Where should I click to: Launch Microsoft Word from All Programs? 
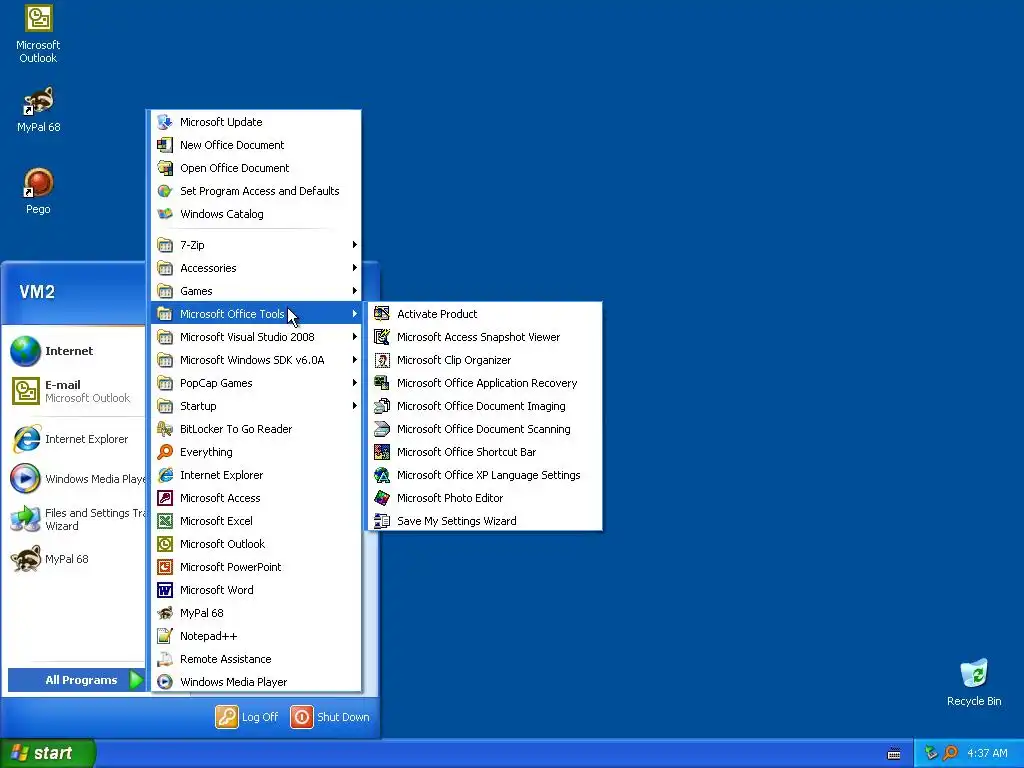tap(256, 590)
